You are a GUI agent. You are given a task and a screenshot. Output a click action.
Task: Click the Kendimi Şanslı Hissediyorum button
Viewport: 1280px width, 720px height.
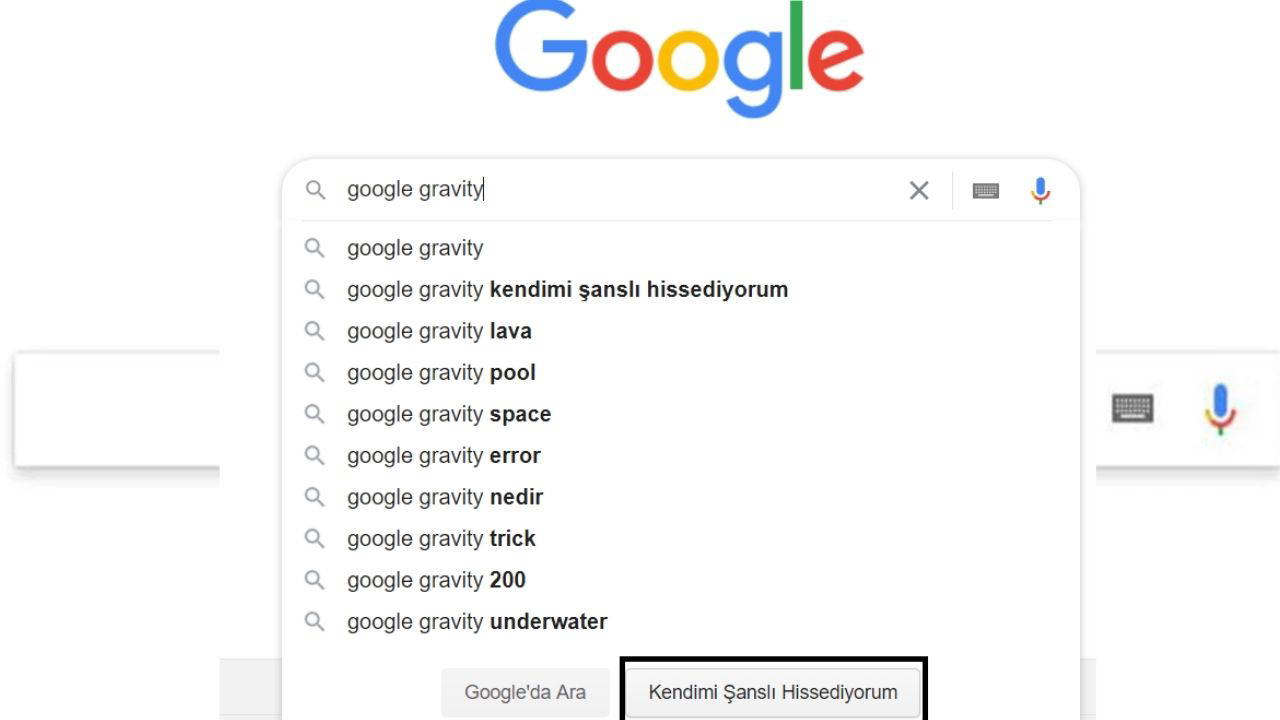773,692
